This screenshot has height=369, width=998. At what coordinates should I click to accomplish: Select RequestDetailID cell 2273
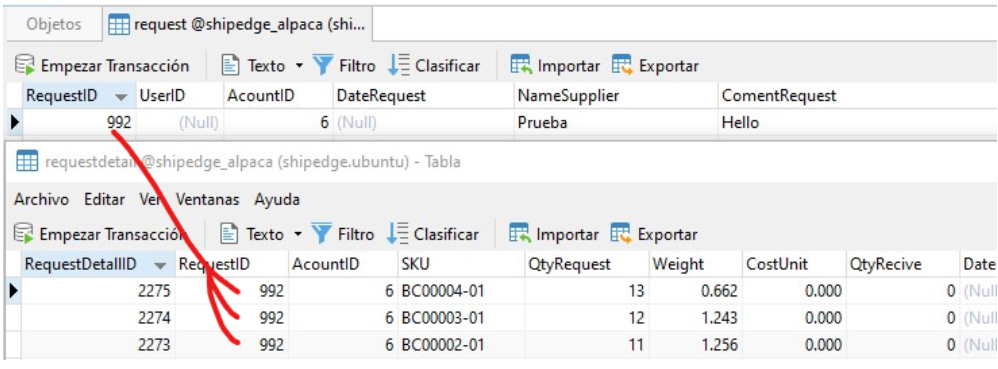pyautogui.click(x=99, y=345)
